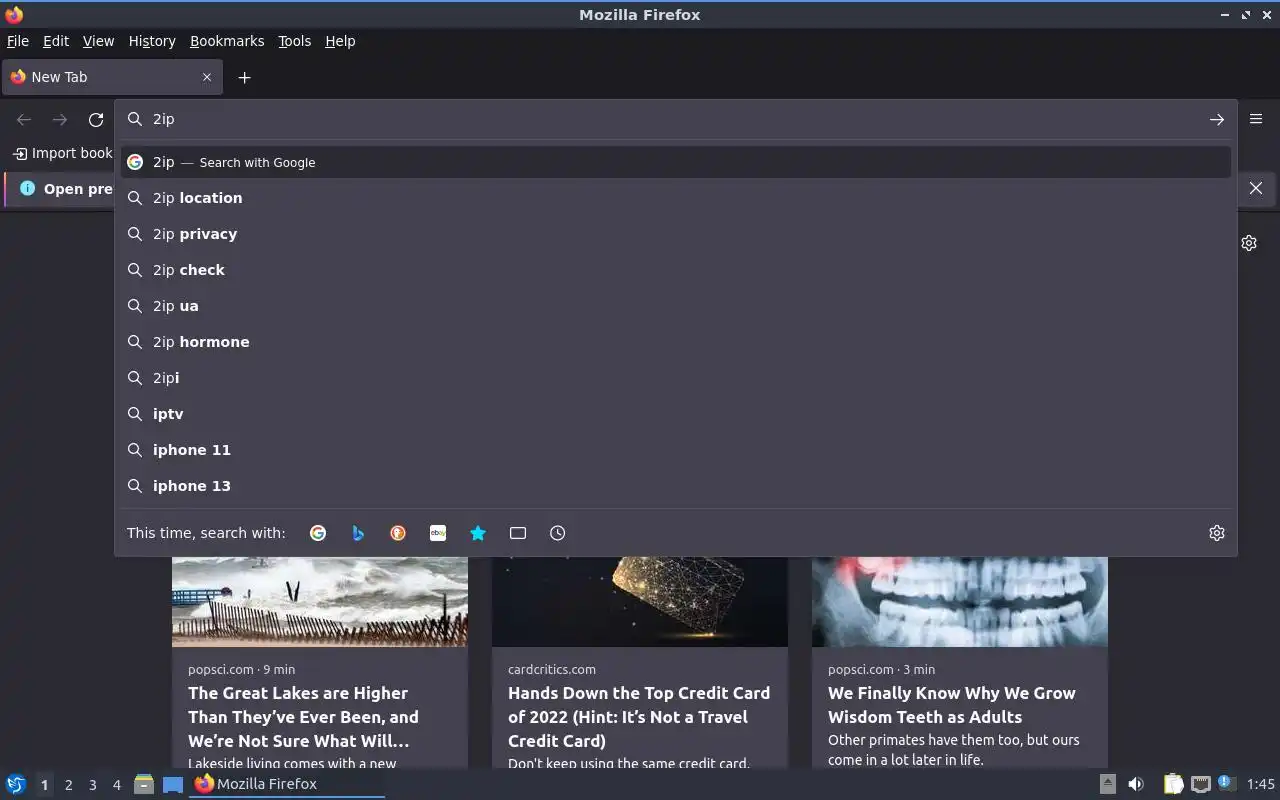Click the address bar containing 2ip

pyautogui.click(x=675, y=119)
